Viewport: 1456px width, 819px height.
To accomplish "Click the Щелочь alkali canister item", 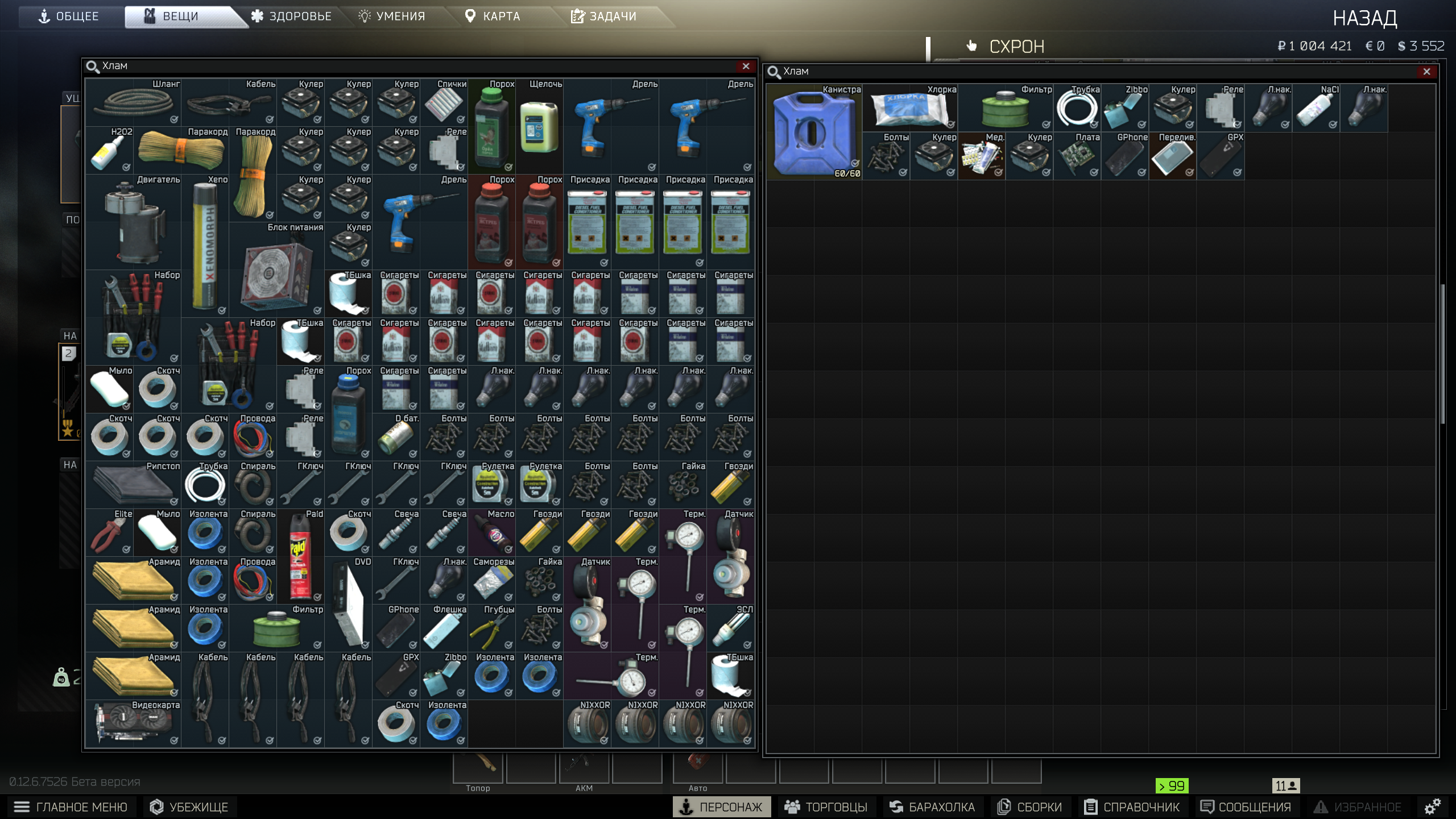I will 539,126.
